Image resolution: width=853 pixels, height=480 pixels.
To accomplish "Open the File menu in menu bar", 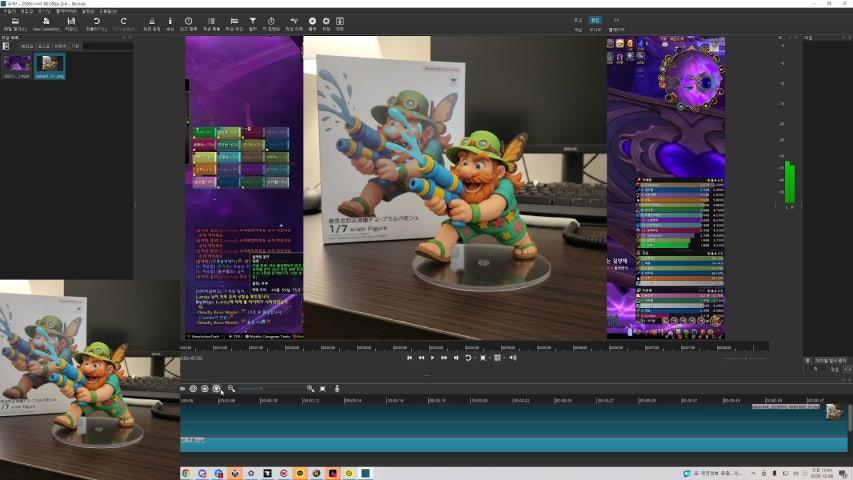I will (9, 11).
